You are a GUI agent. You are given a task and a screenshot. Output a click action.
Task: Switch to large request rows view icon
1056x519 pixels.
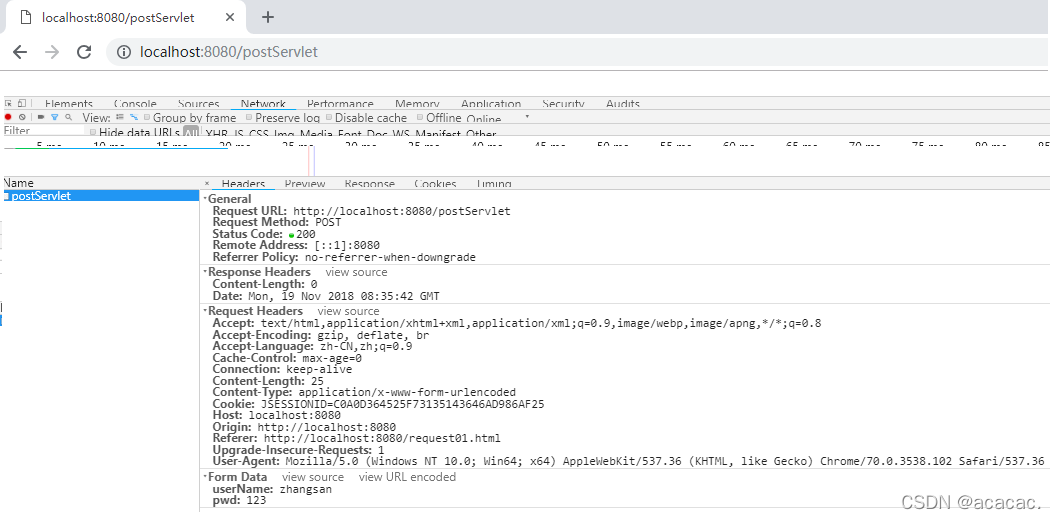pyautogui.click(x=120, y=117)
